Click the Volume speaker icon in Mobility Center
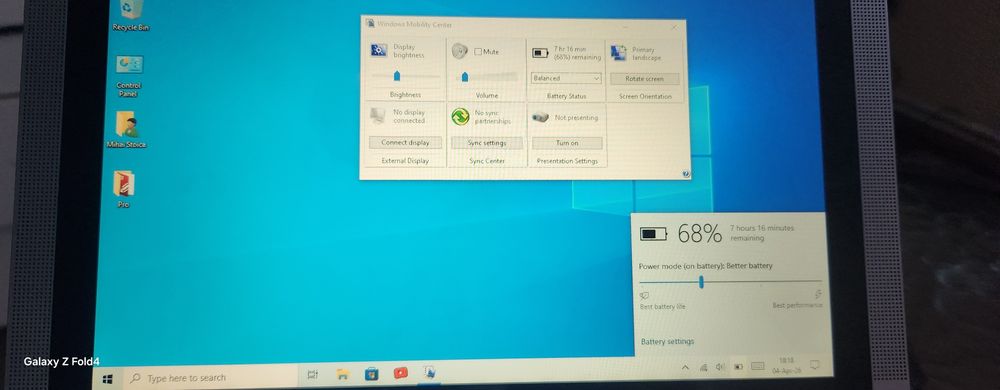This screenshot has height=390, width=1000. point(460,51)
